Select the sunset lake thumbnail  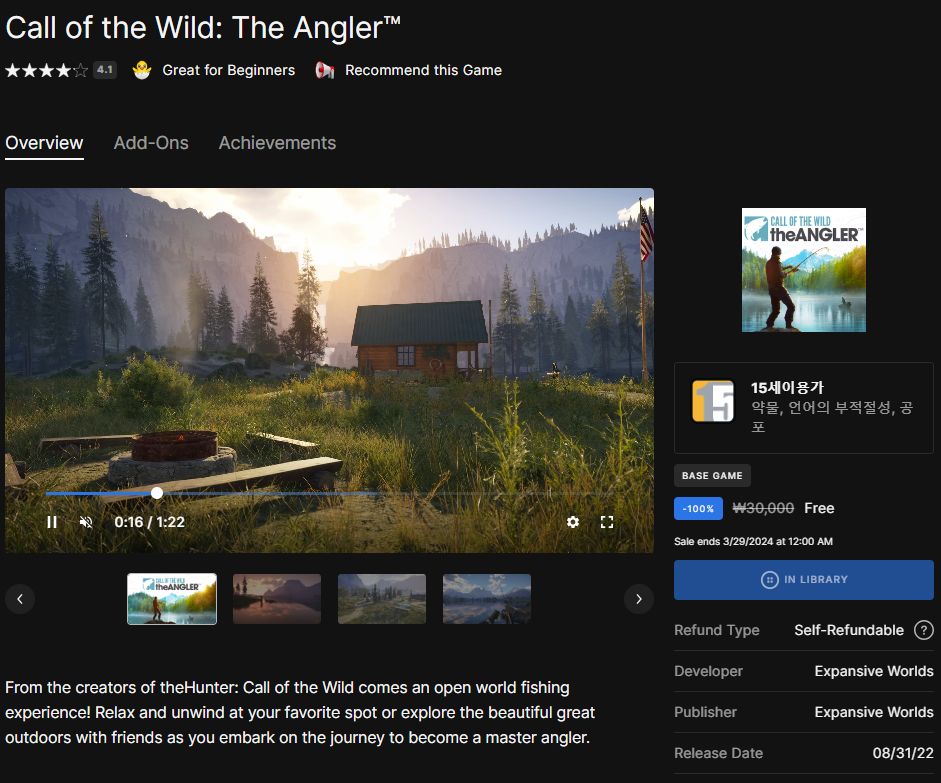point(277,599)
